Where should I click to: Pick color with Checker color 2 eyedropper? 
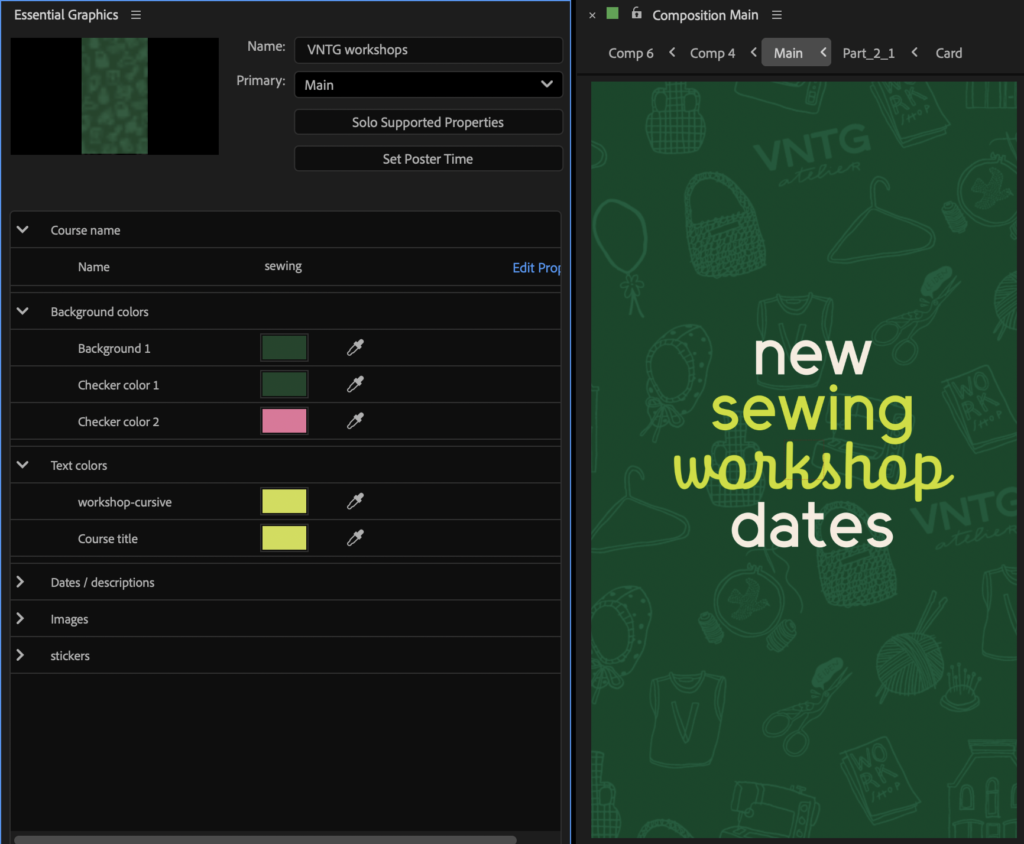pyautogui.click(x=355, y=422)
